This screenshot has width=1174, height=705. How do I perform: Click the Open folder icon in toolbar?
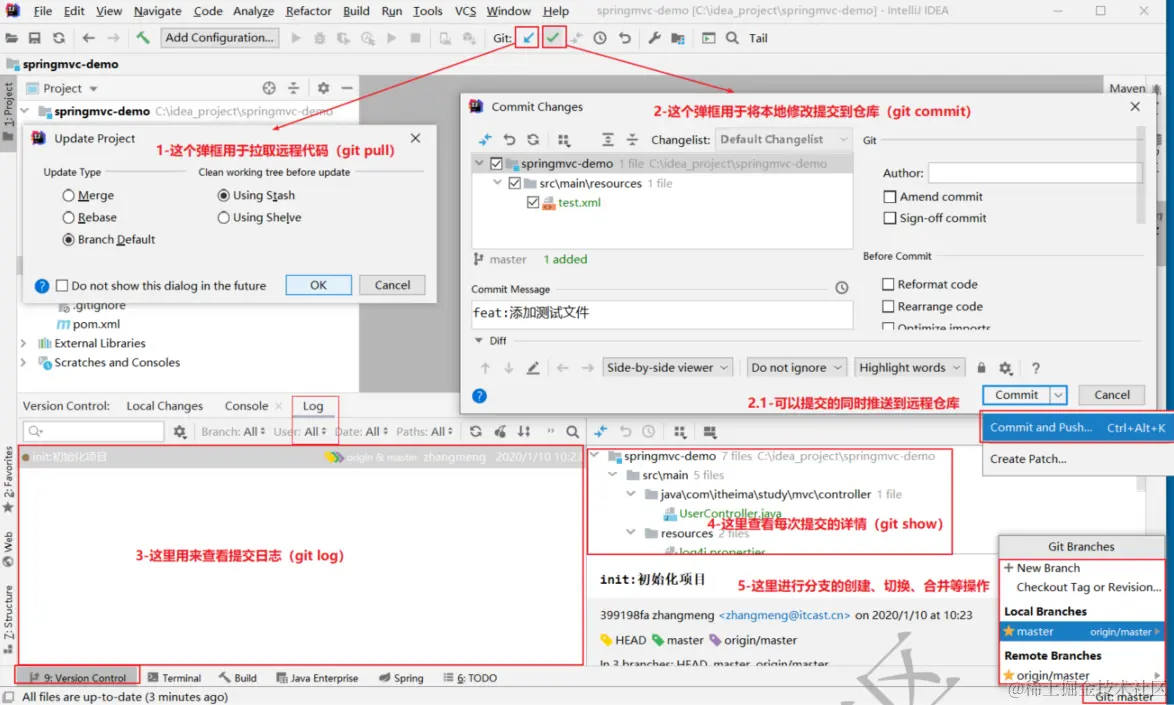pos(11,37)
